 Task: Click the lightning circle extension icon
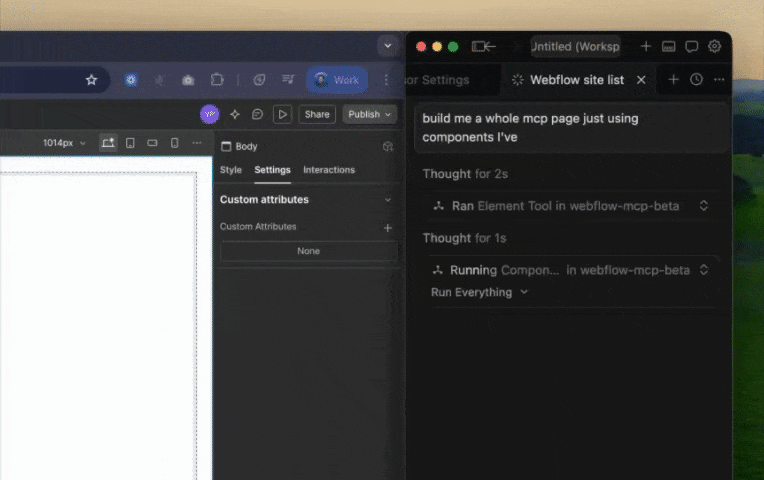259,80
